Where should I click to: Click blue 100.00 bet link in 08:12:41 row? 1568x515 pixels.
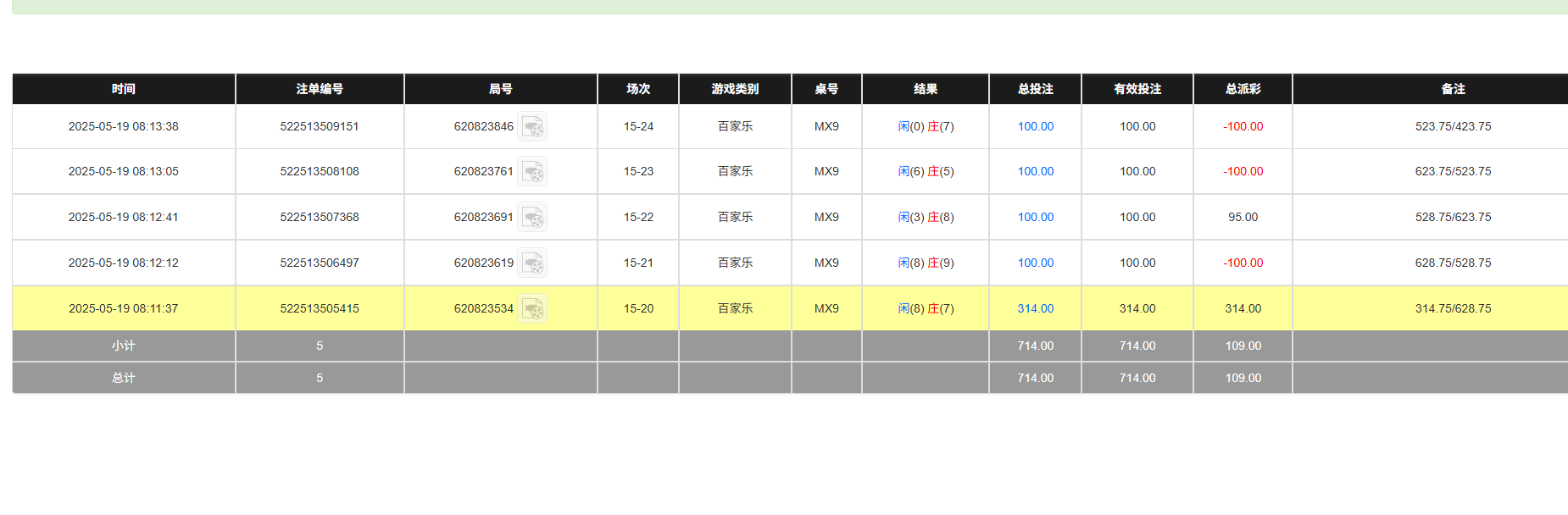click(1035, 218)
